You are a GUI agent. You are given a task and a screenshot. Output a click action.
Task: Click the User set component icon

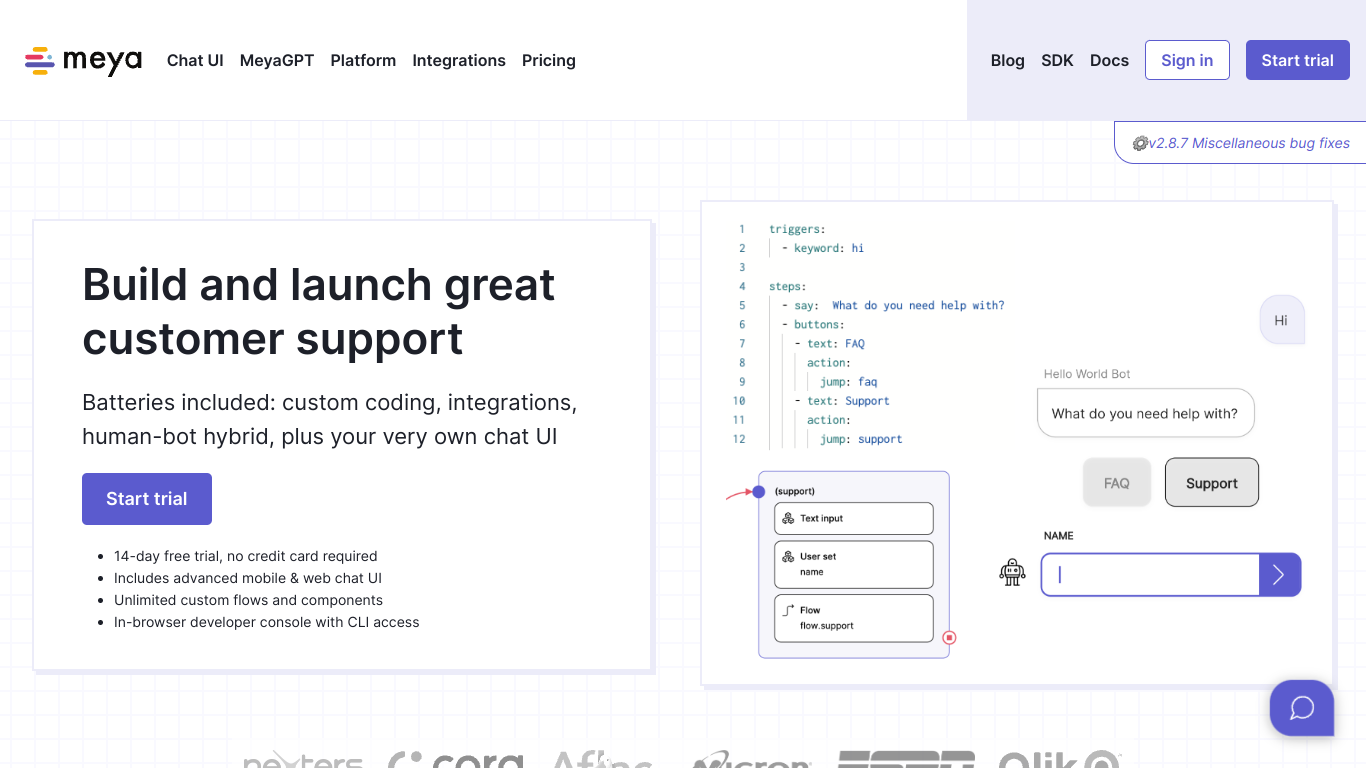tap(788, 556)
